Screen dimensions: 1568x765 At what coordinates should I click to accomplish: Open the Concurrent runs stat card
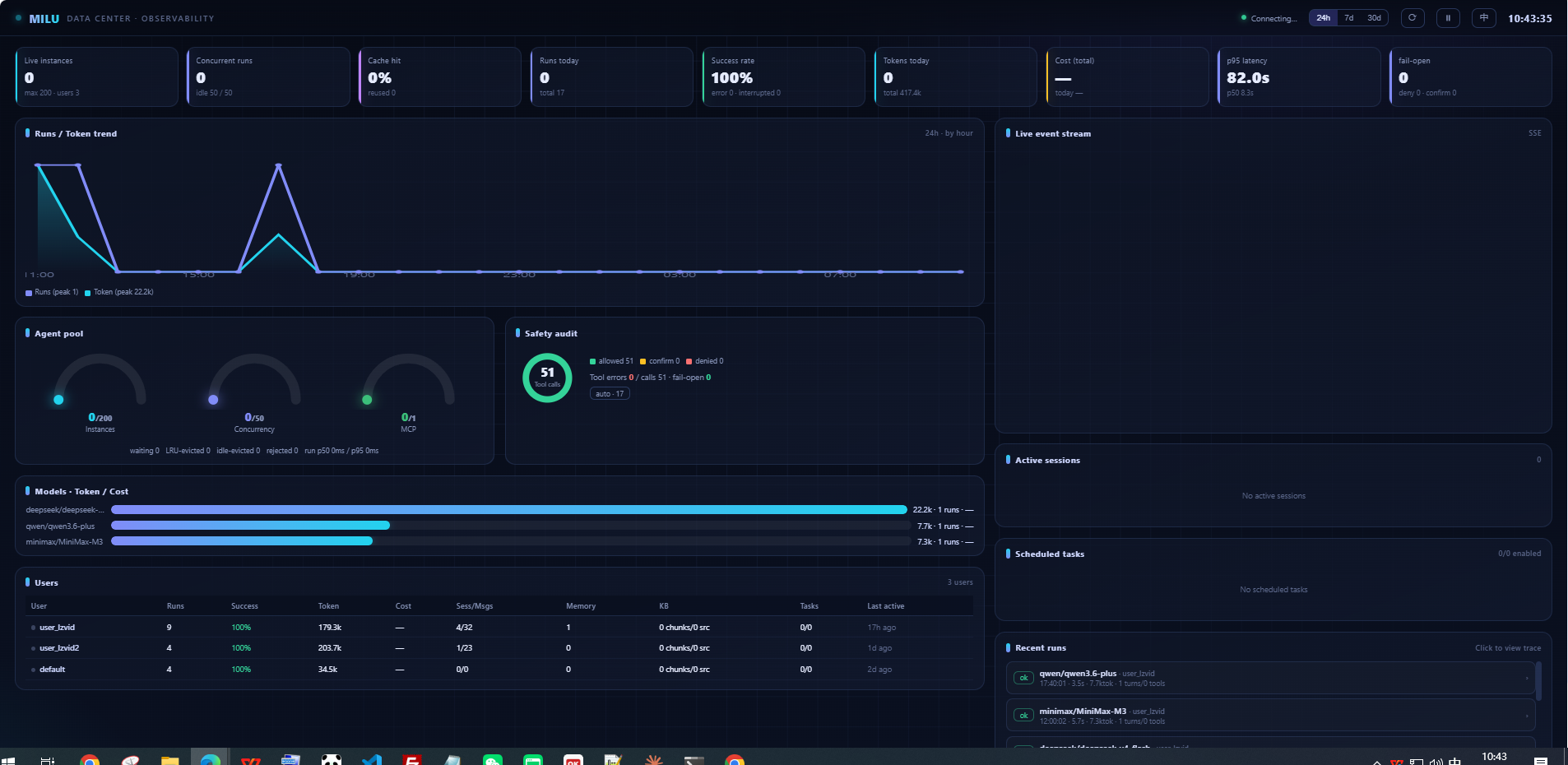[269, 76]
